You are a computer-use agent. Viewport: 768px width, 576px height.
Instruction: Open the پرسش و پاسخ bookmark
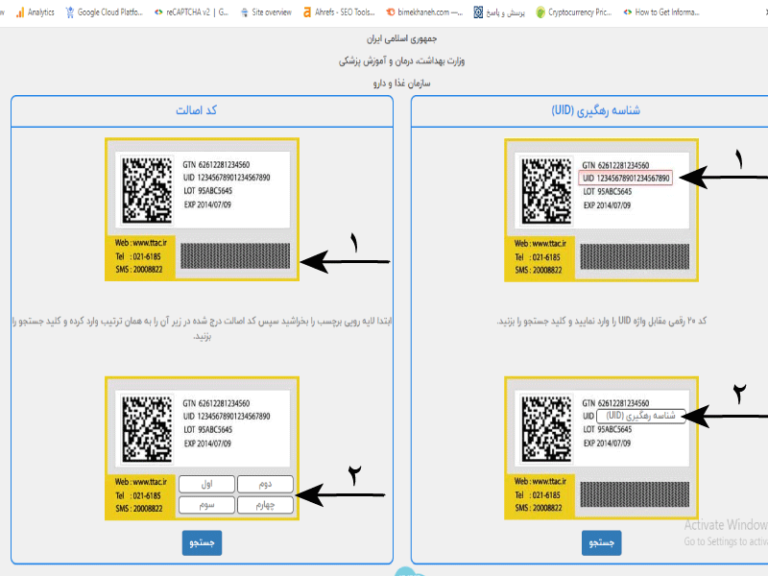(500, 12)
